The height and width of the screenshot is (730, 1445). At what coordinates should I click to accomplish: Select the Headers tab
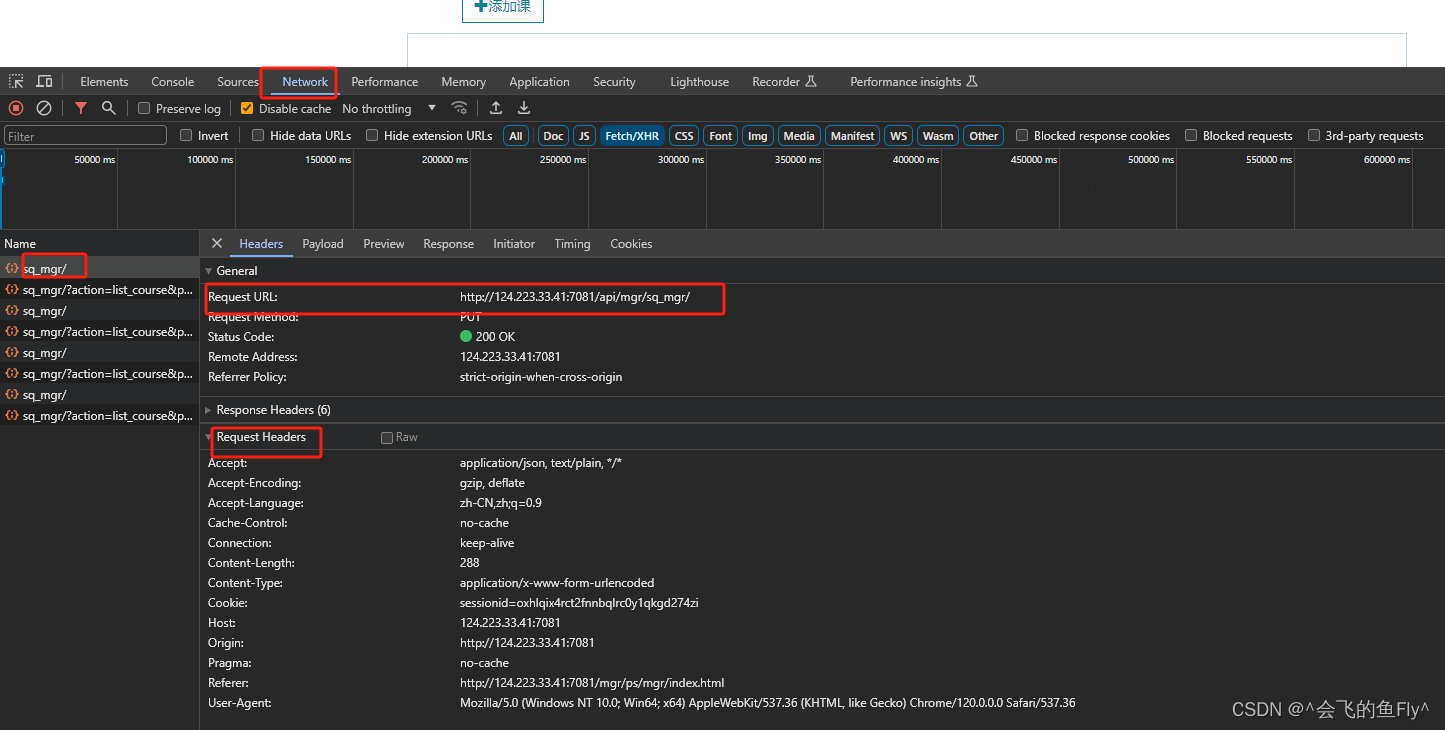coord(261,244)
